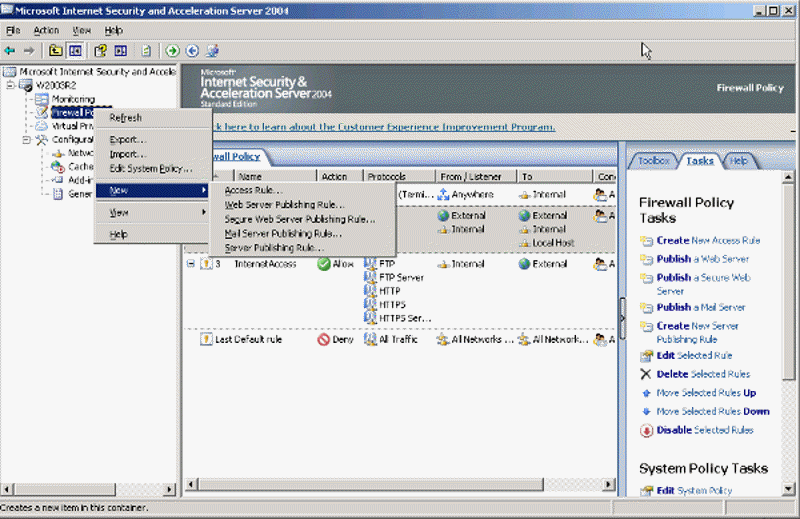
Task: Click the tree pane horizontal scroll left arrow
Action: point(7,489)
